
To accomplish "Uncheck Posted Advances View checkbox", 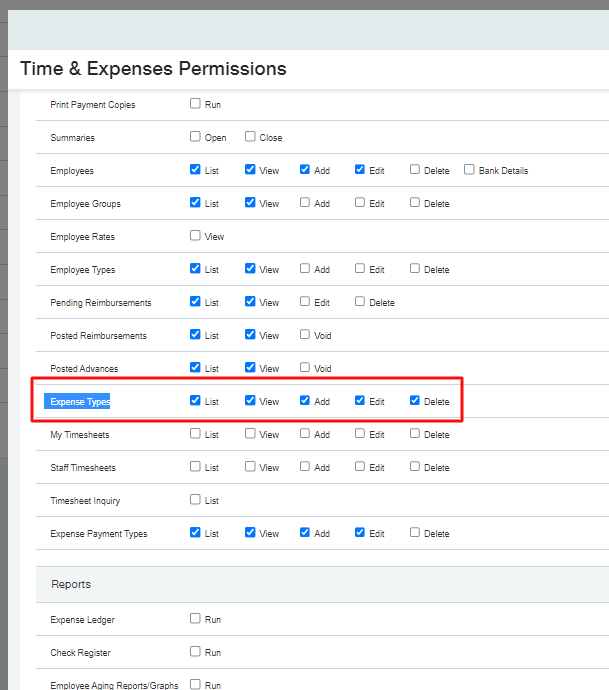I will [250, 367].
